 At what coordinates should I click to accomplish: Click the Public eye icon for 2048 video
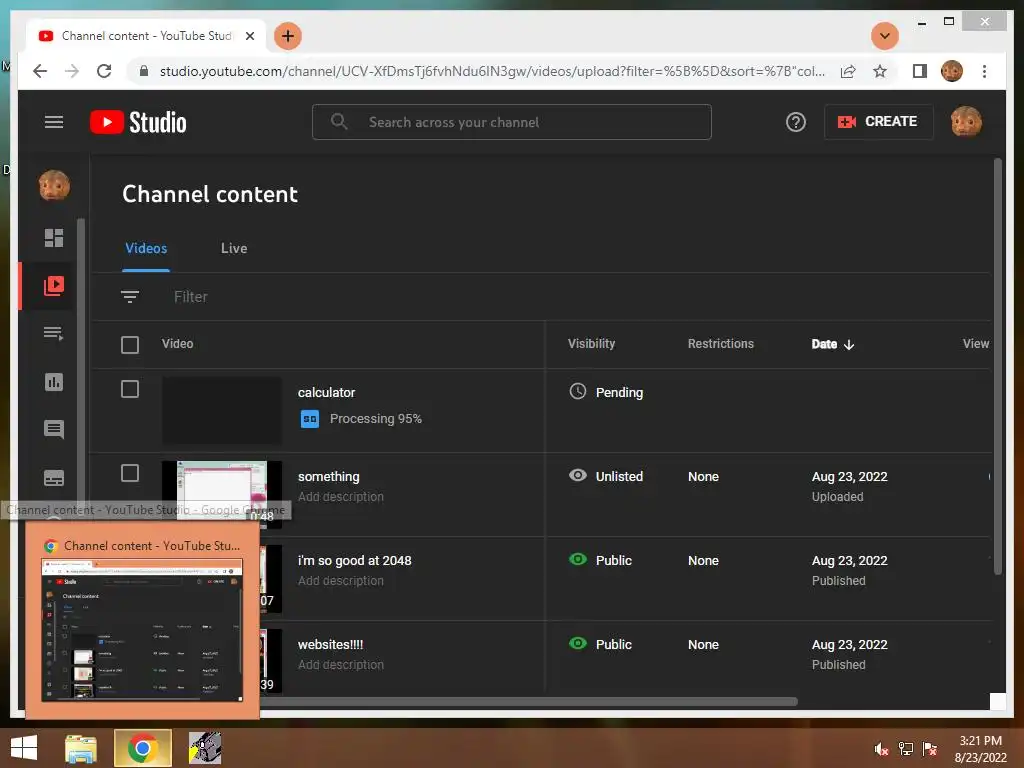tap(578, 559)
